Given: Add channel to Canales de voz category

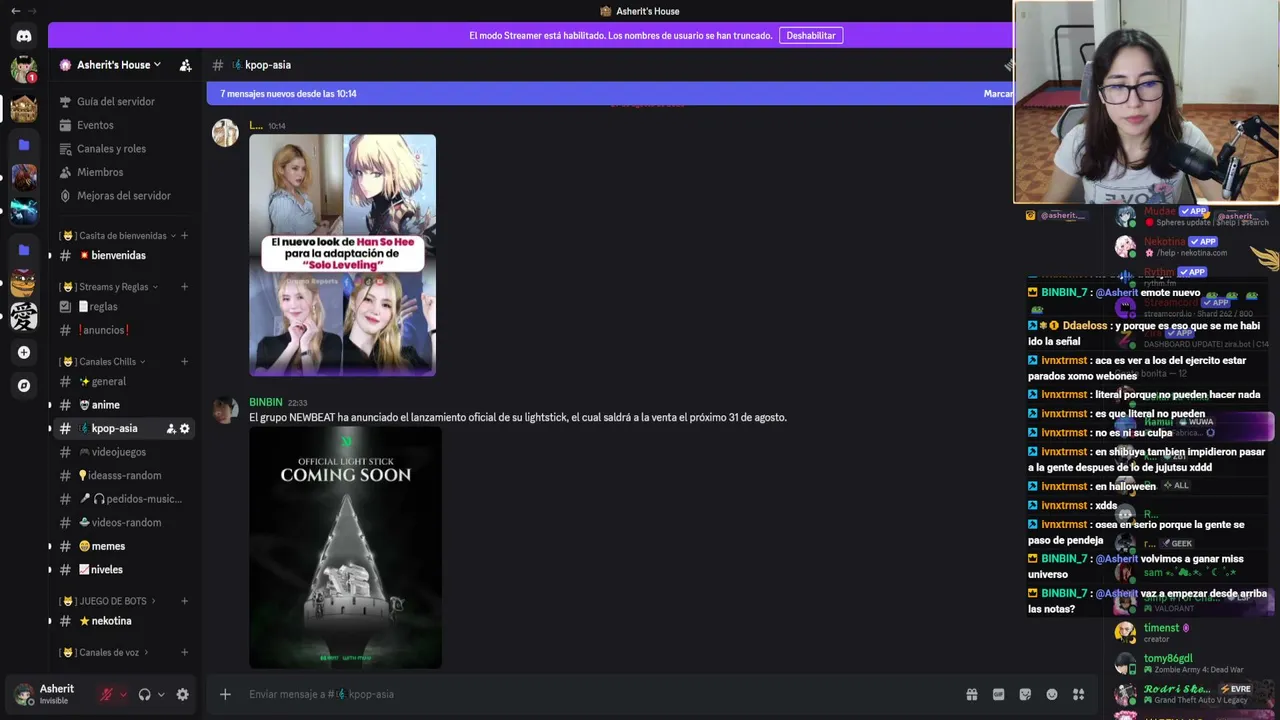Looking at the screenshot, I should (184, 653).
